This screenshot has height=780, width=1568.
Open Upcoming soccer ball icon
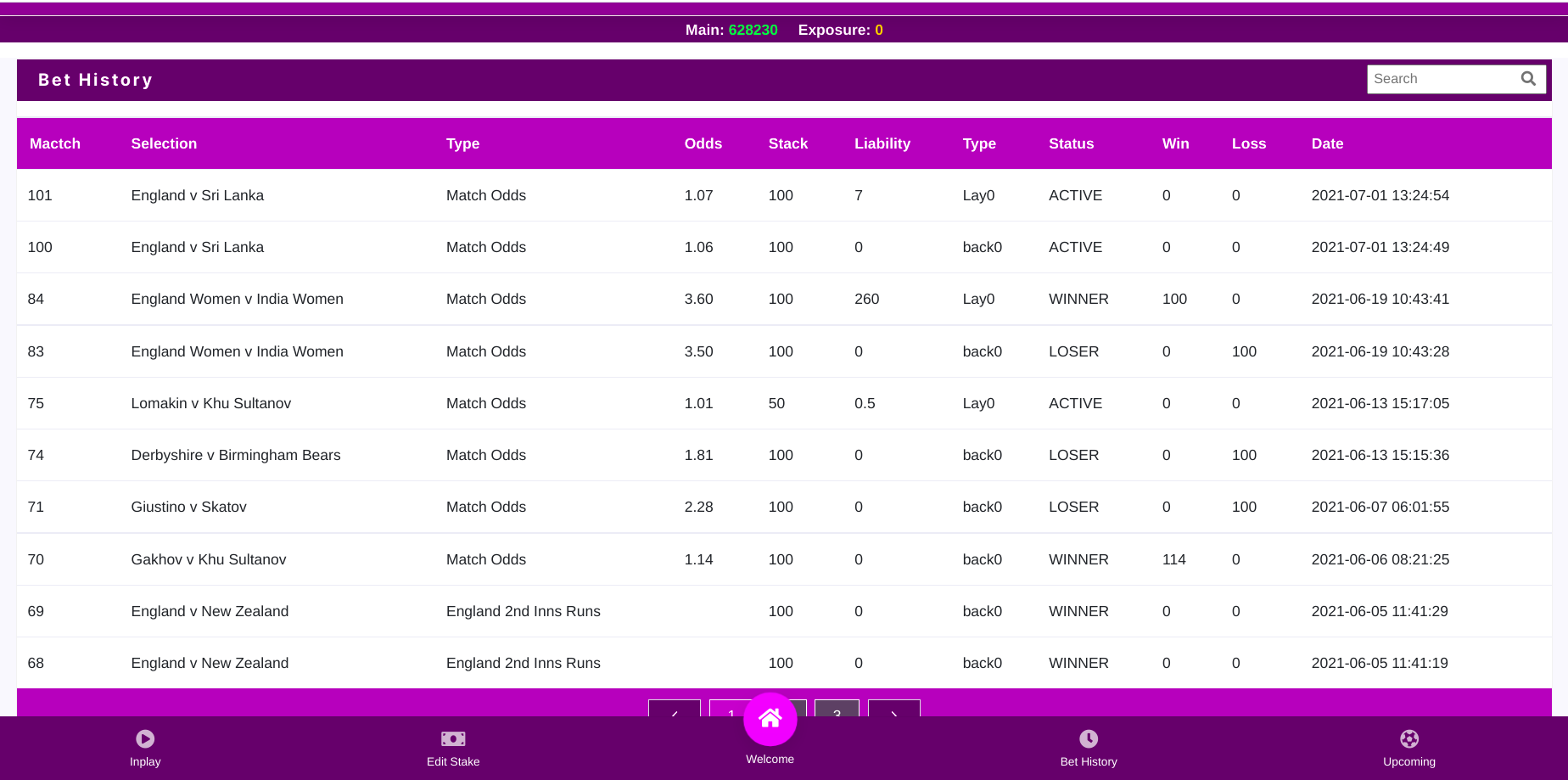1409,738
